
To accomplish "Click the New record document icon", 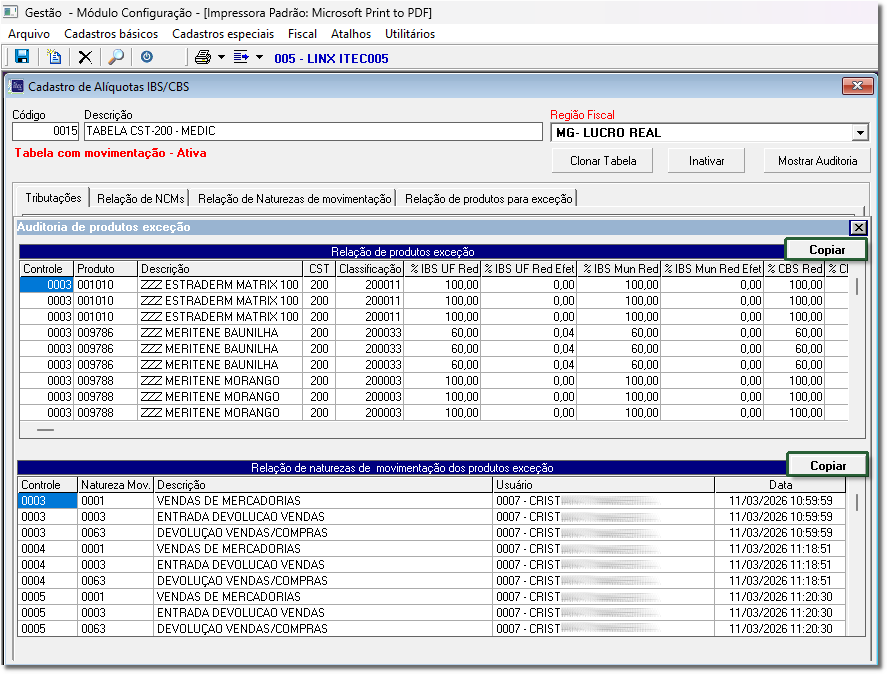I will (55, 58).
